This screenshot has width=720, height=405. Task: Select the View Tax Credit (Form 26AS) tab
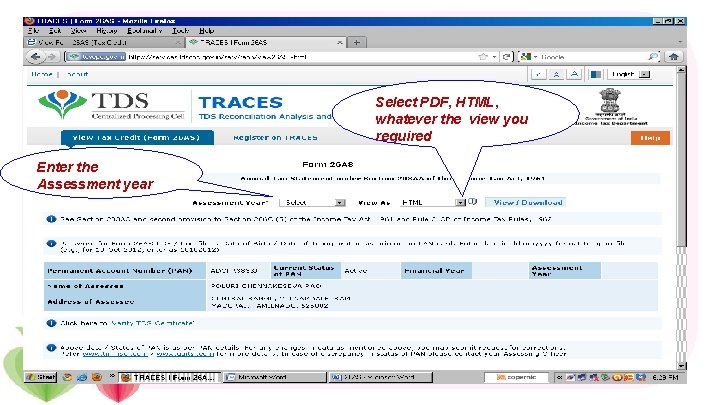(137, 137)
